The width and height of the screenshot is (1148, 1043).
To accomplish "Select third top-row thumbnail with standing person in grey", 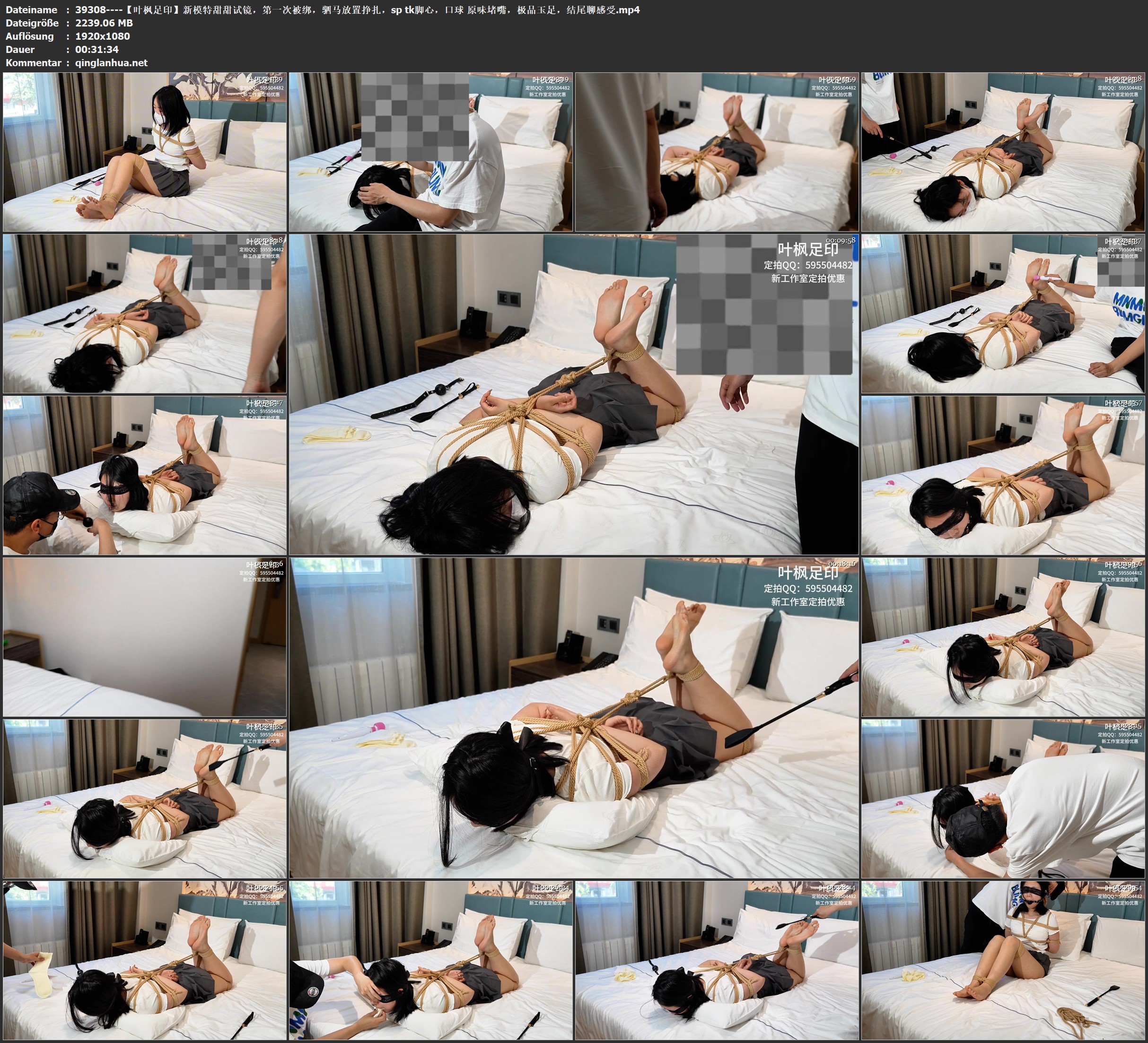I will coord(717,152).
